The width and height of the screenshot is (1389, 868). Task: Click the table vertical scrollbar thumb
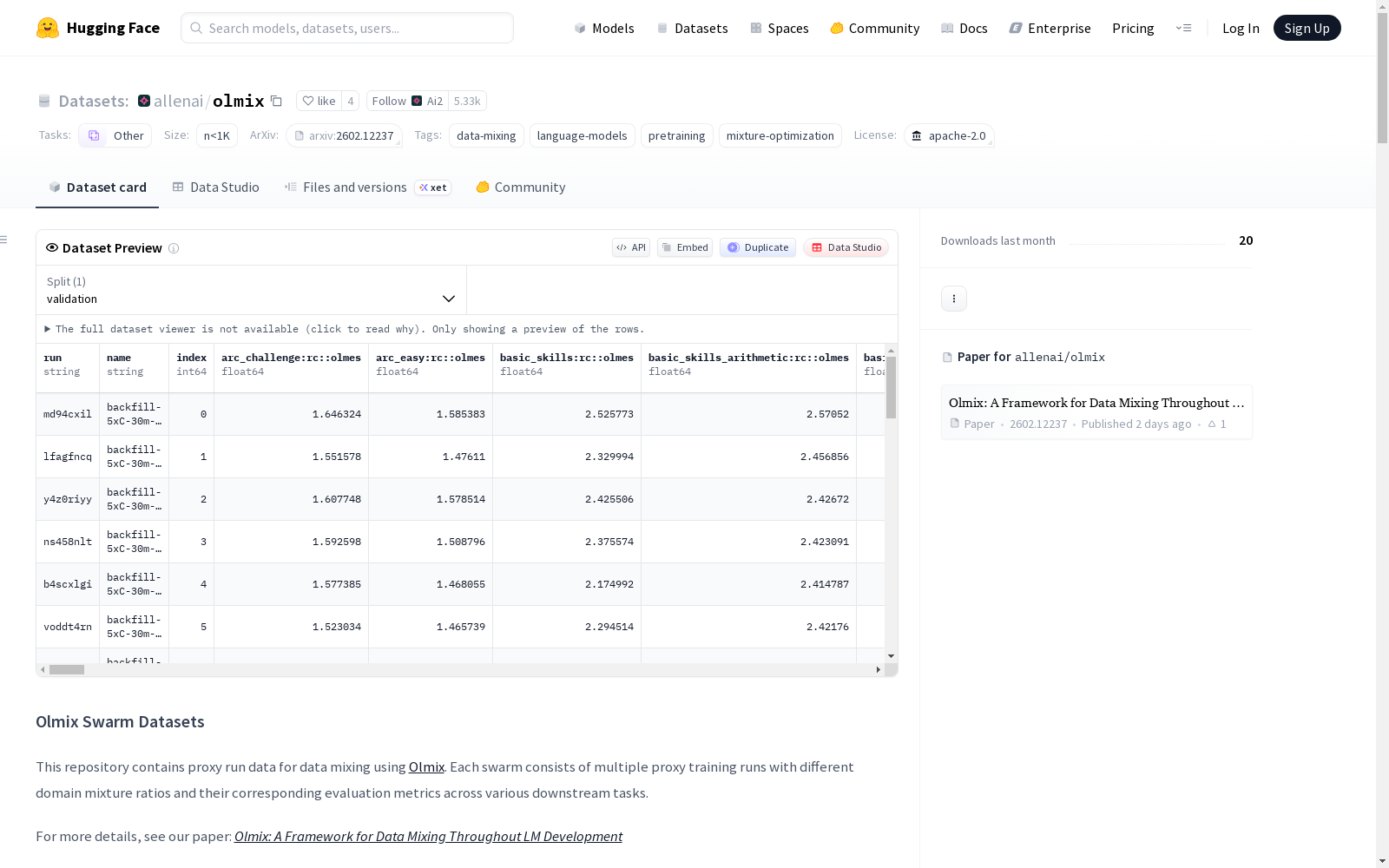[891, 387]
